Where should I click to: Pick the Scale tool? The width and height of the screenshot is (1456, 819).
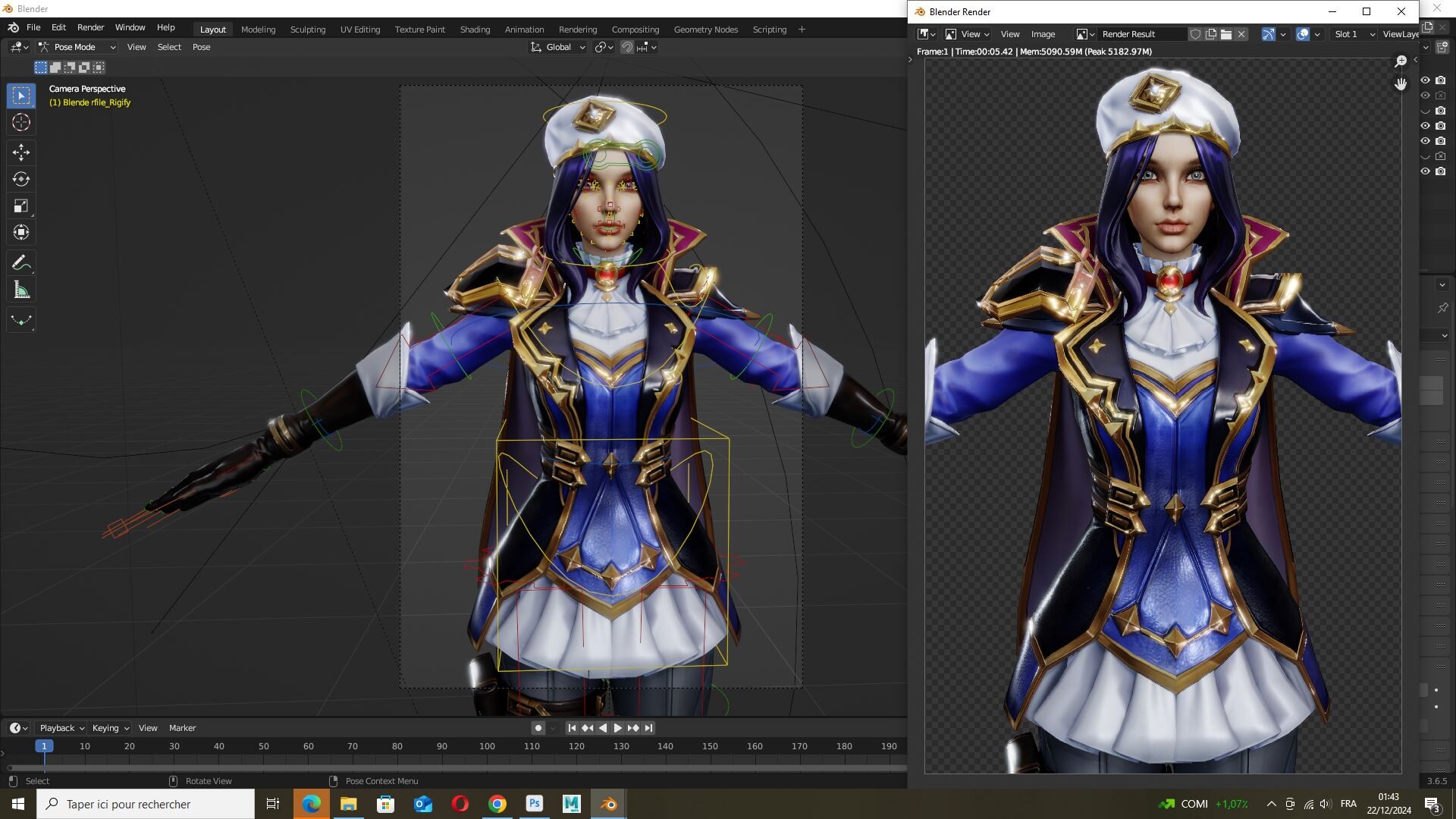[21, 206]
